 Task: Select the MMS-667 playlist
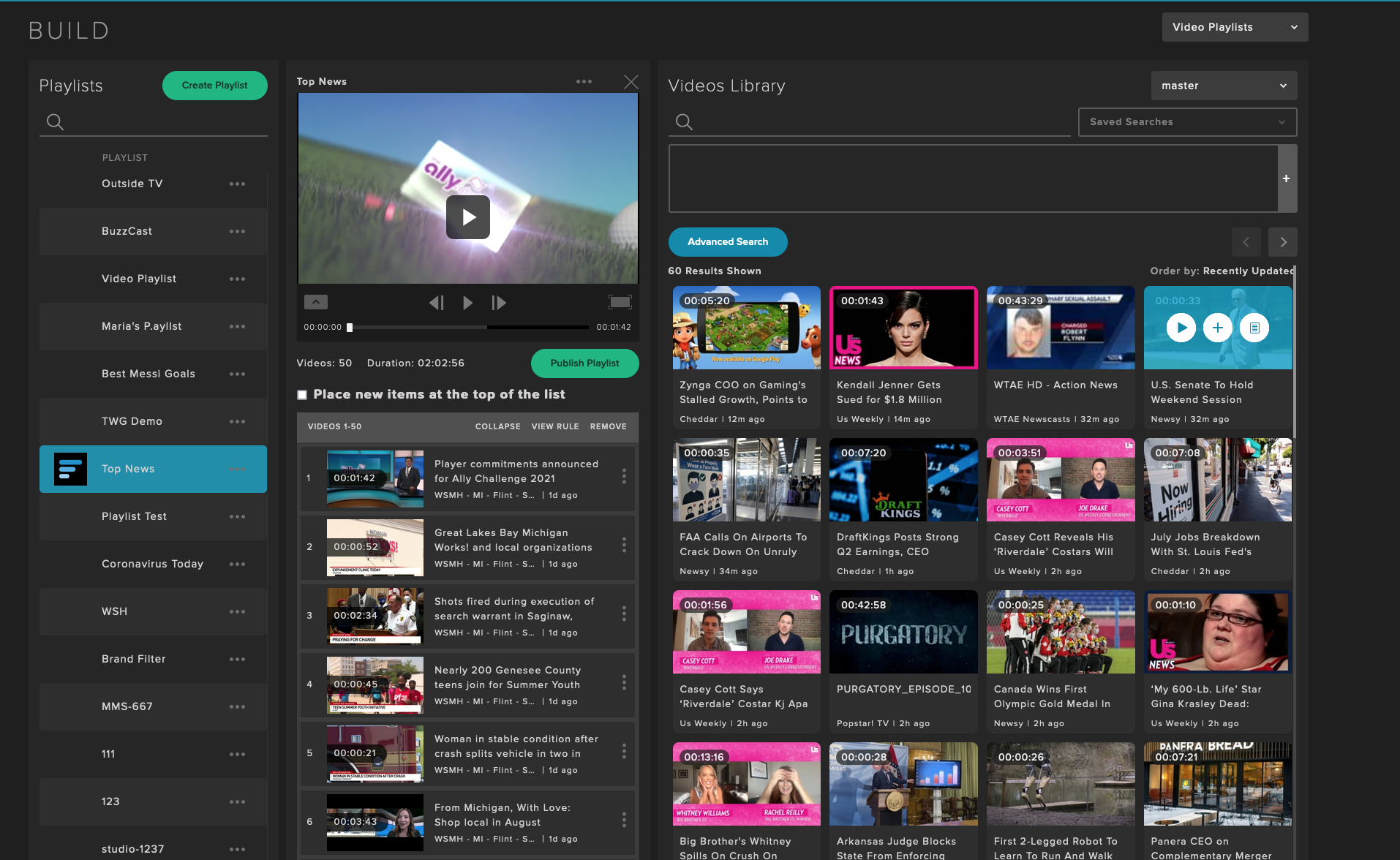(153, 706)
